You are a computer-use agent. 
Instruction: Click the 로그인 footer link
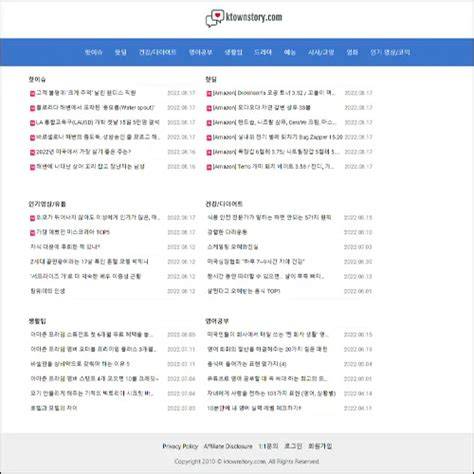pos(293,446)
